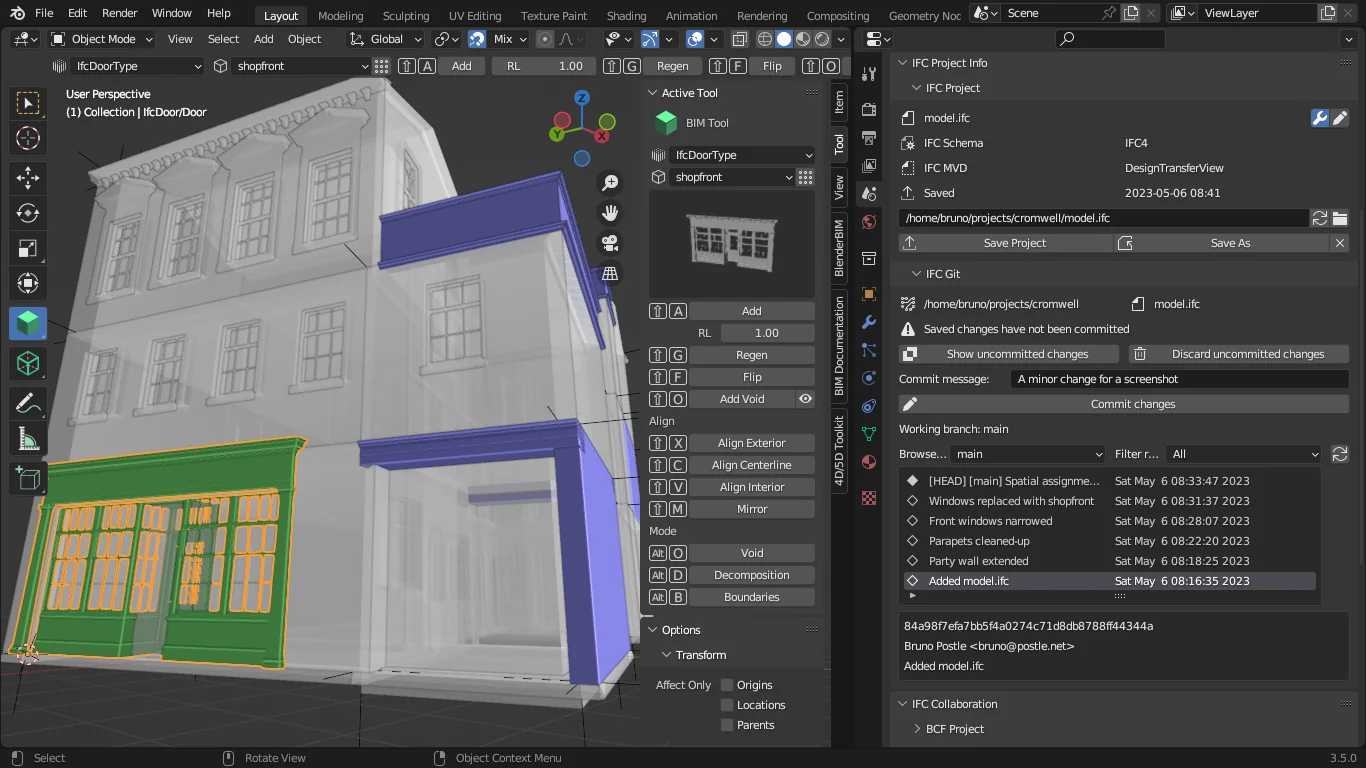The image size is (1366, 768).
Task: Select the Move tool in left toolbar
Action: pyautogui.click(x=28, y=178)
